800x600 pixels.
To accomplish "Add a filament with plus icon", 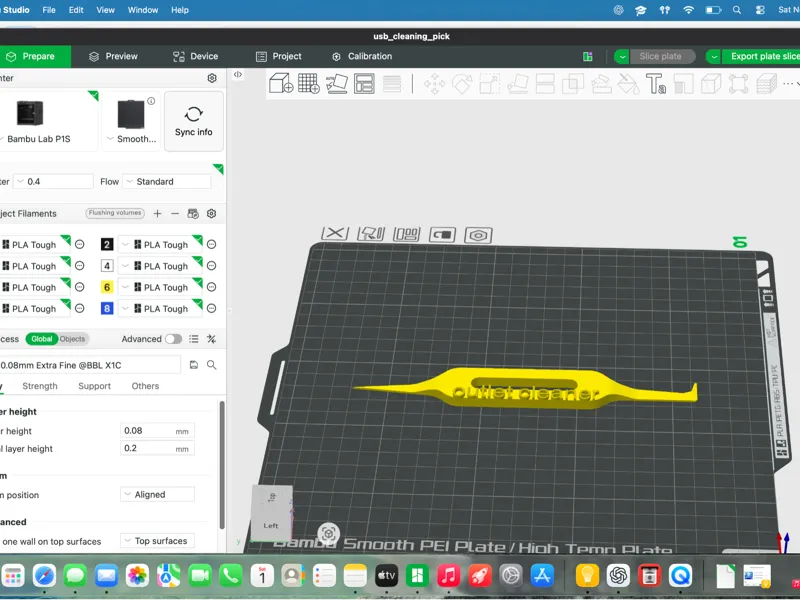I will click(157, 214).
